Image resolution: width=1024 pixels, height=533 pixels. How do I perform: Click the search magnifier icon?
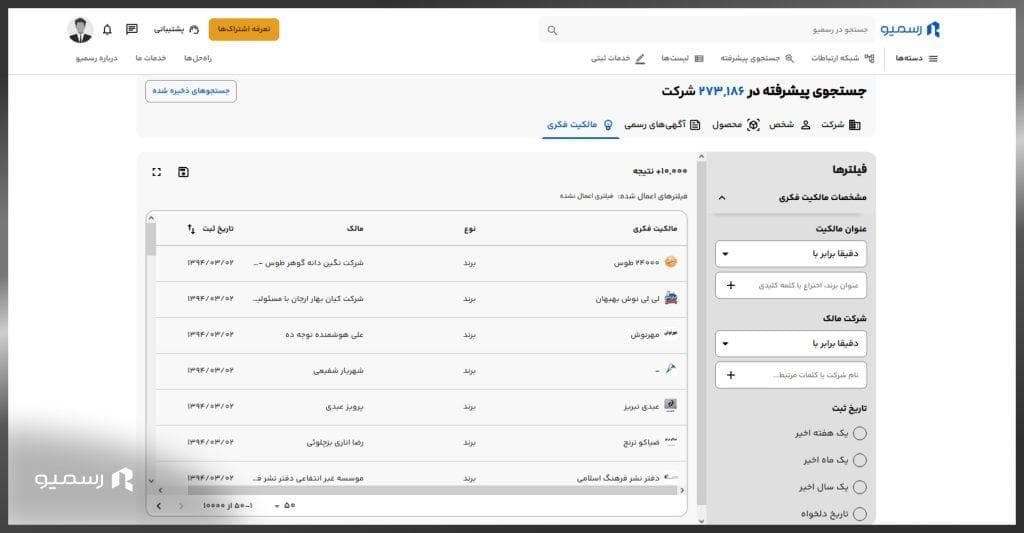tap(552, 30)
